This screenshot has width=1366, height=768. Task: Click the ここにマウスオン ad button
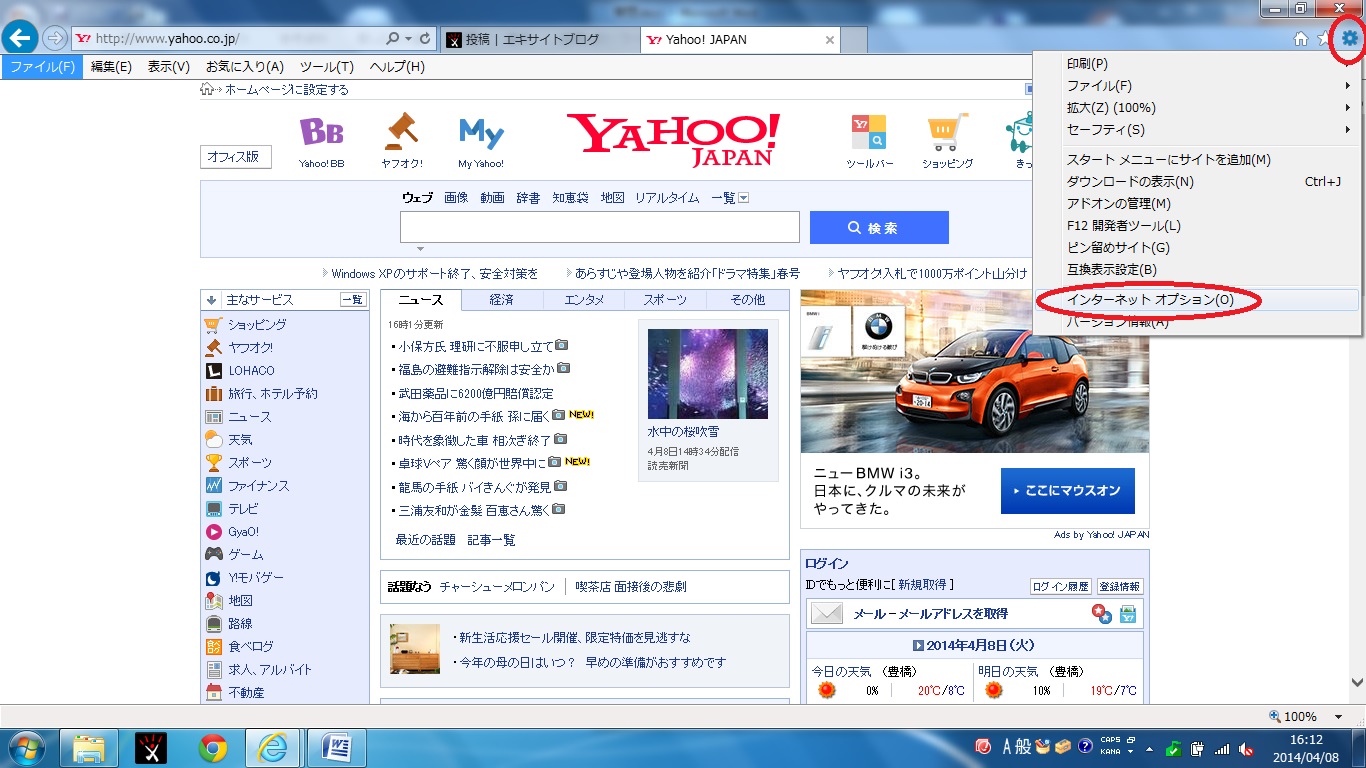click(1067, 491)
